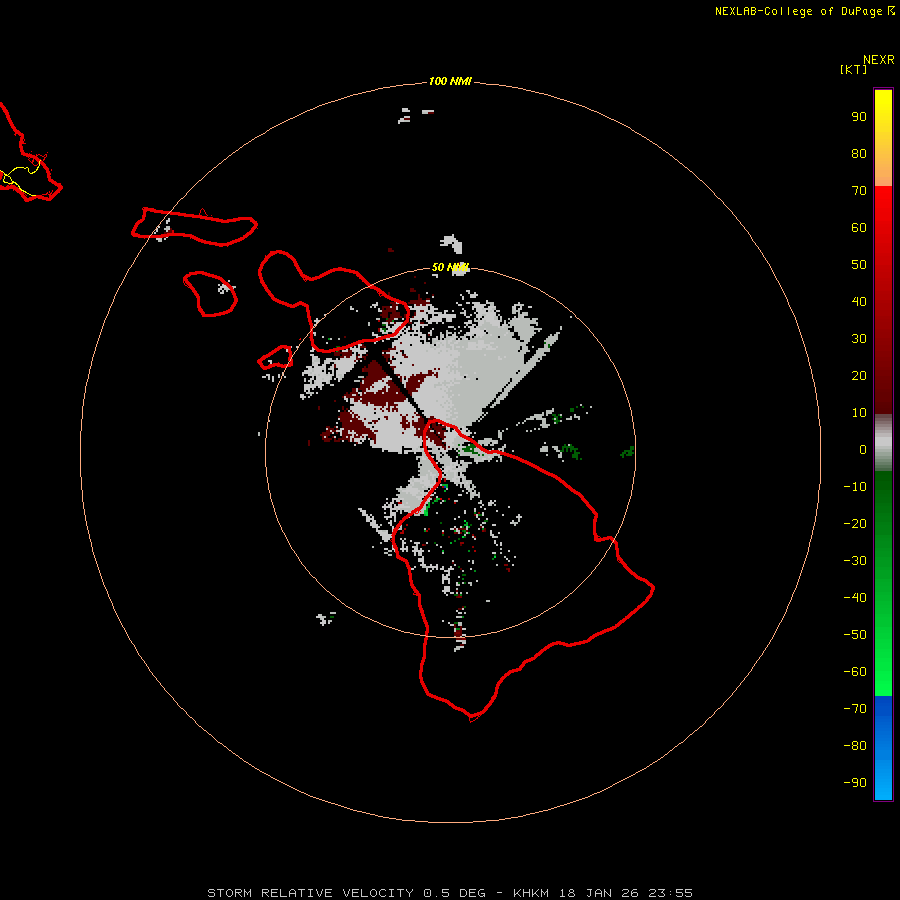Image resolution: width=900 pixels, height=900 pixels.
Task: Click the positive 60 scale value
Action: [859, 227]
